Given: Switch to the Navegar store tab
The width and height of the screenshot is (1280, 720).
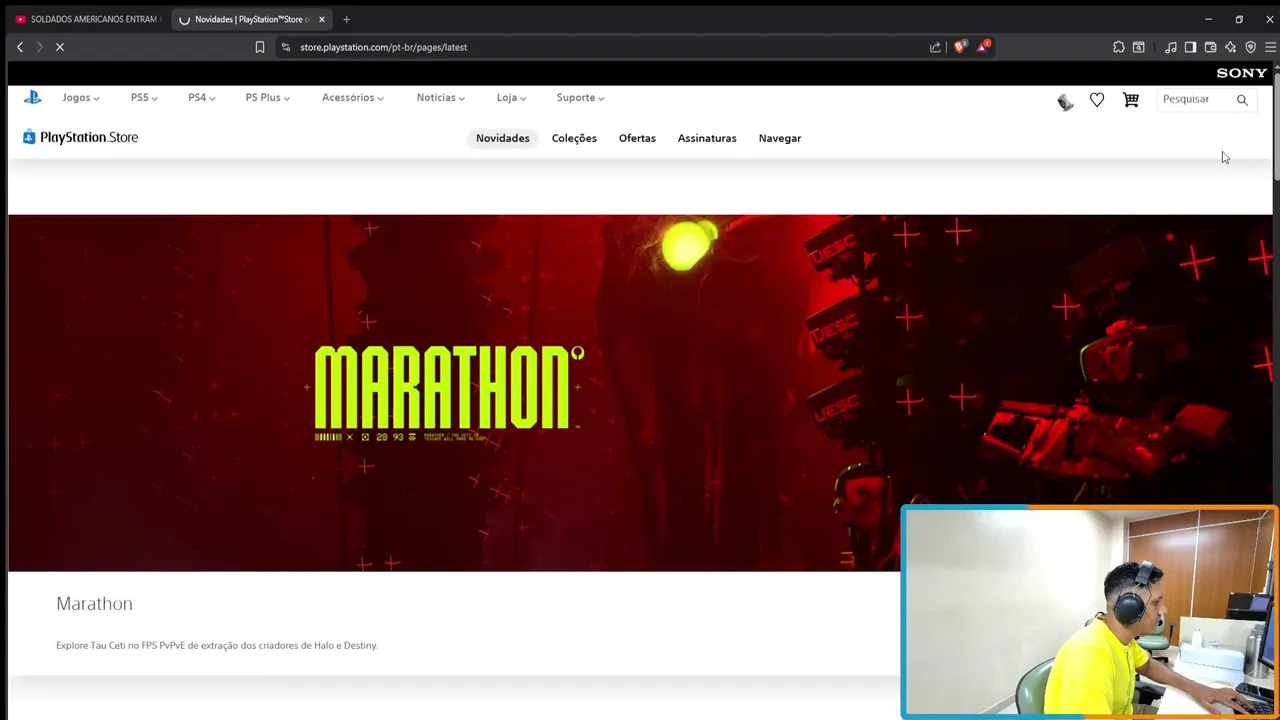Looking at the screenshot, I should [x=780, y=138].
